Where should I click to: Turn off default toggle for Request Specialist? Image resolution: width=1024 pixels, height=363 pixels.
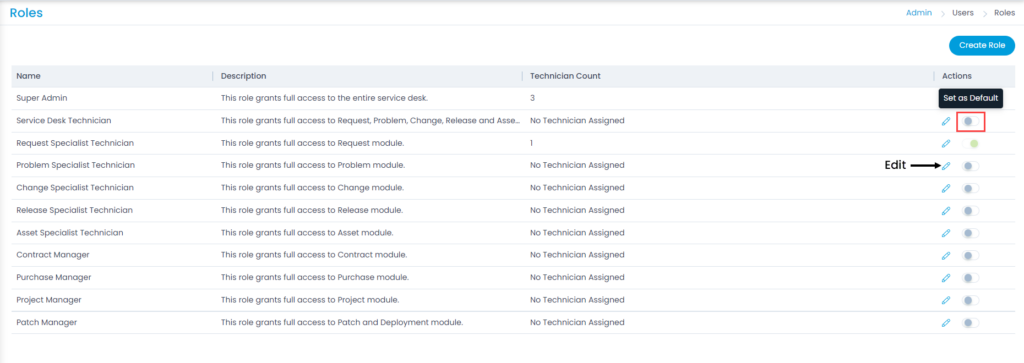970,144
